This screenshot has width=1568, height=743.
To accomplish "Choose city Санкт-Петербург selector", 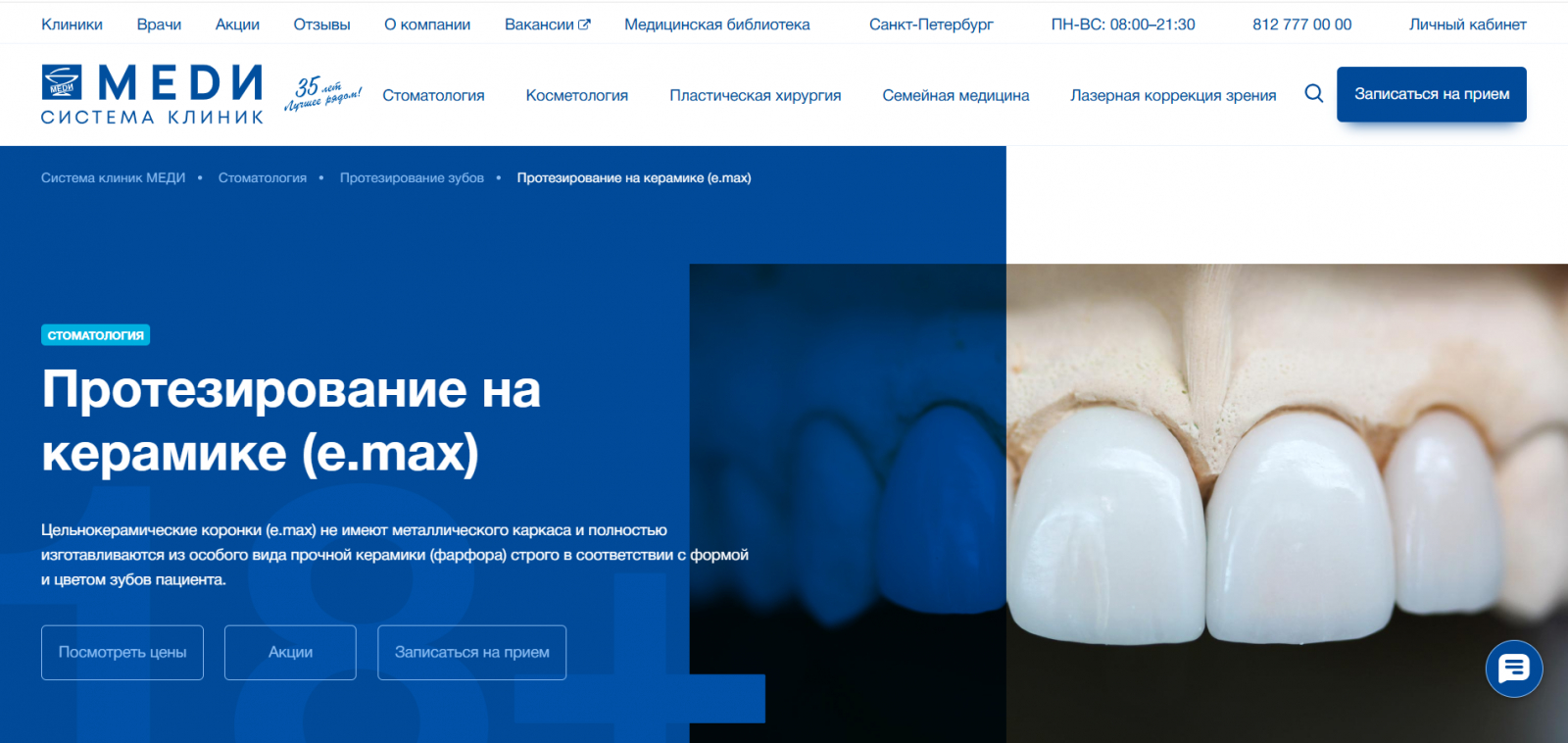I will point(931,25).
